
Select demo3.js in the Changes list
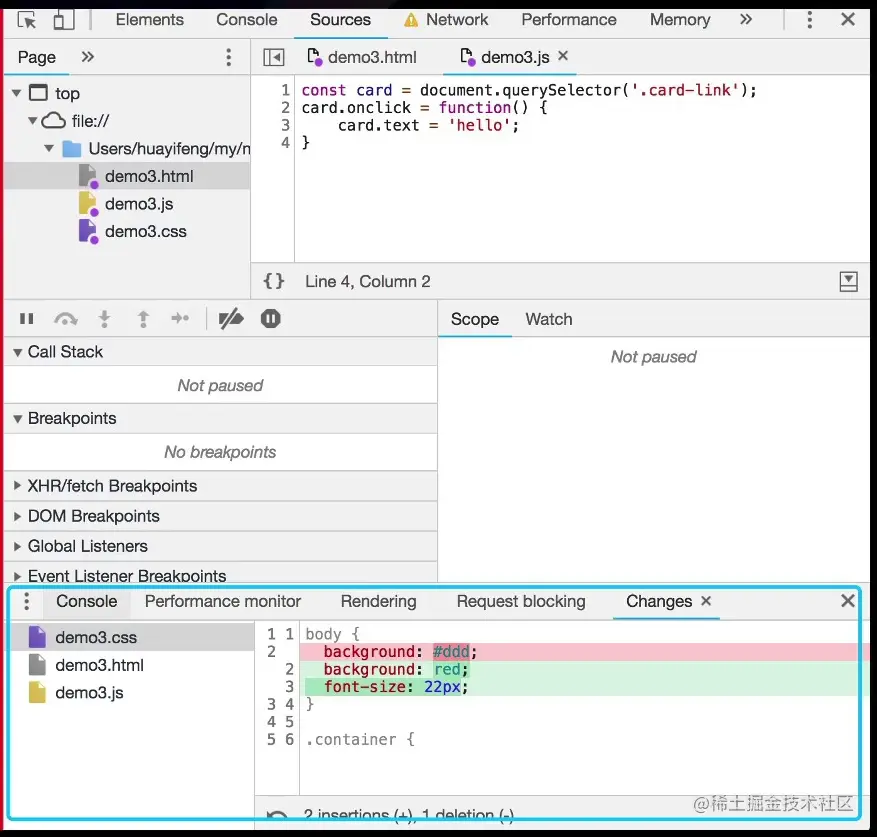click(x=132, y=693)
